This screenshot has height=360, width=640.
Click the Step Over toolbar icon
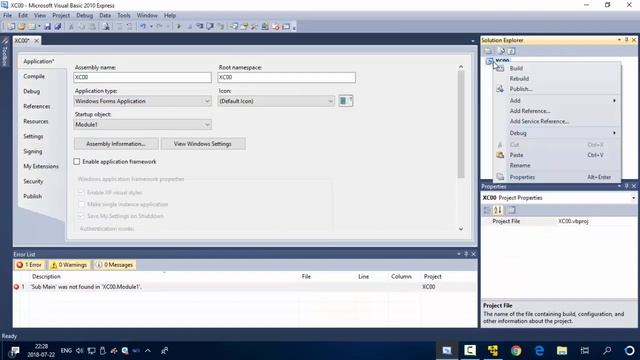[x=210, y=27]
